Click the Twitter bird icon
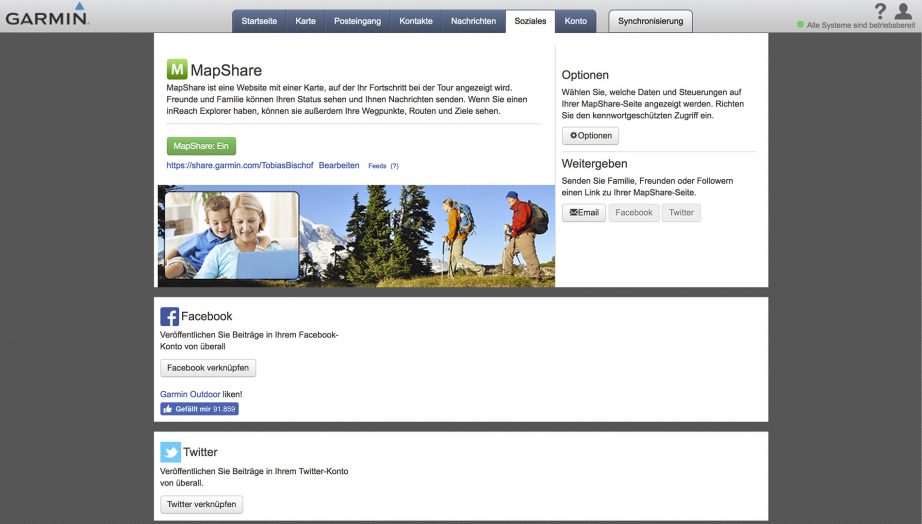Image resolution: width=922 pixels, height=524 pixels. pyautogui.click(x=170, y=452)
